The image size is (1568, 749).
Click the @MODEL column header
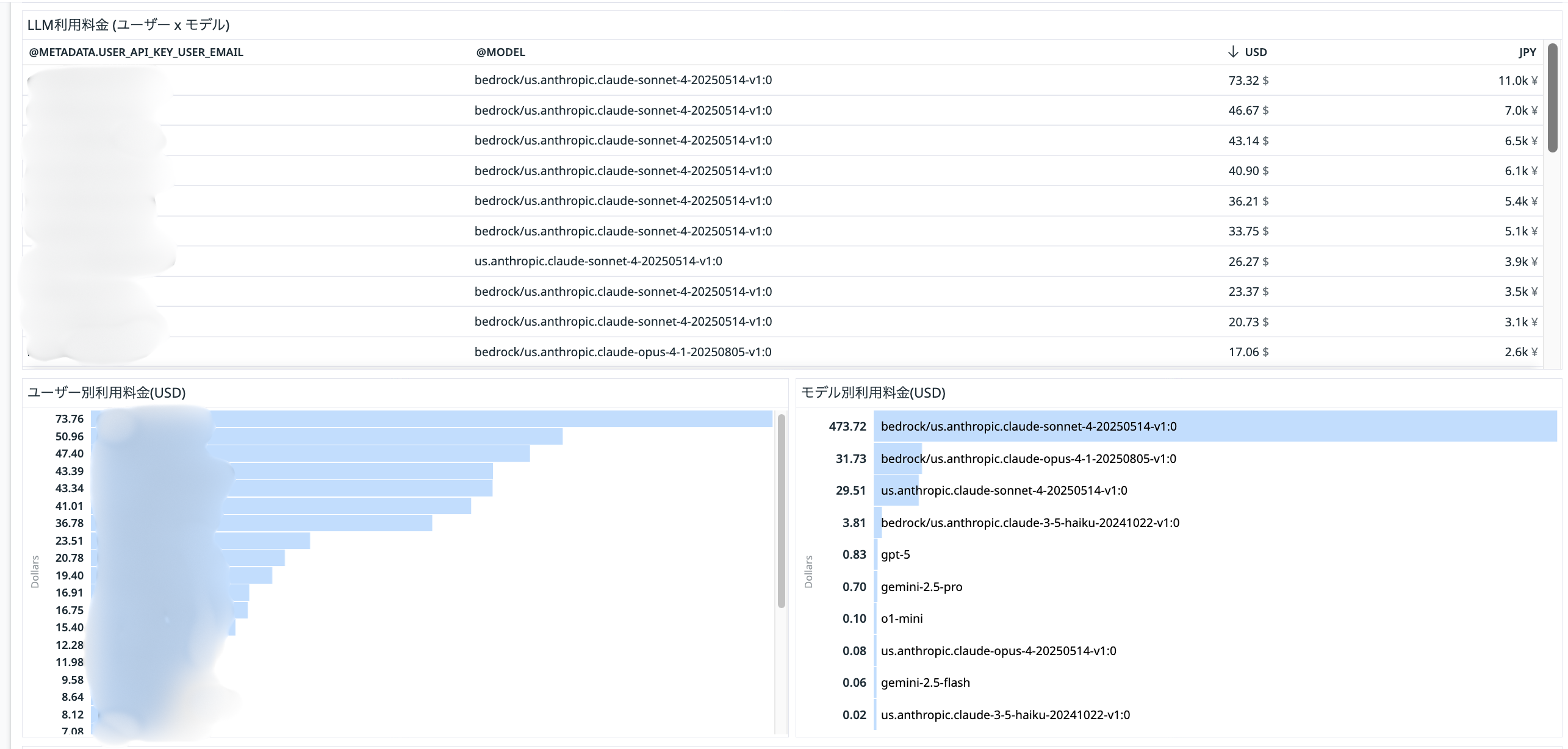point(500,52)
